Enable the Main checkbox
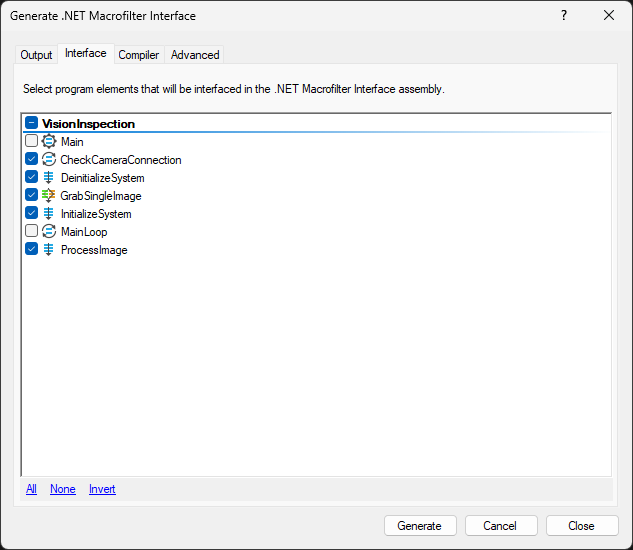This screenshot has width=633, height=550. point(32,142)
